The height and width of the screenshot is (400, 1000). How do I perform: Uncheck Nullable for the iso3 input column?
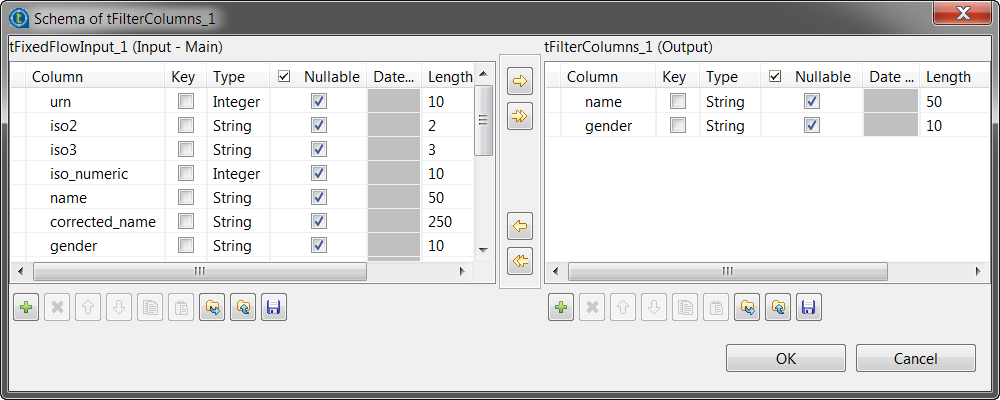319,149
